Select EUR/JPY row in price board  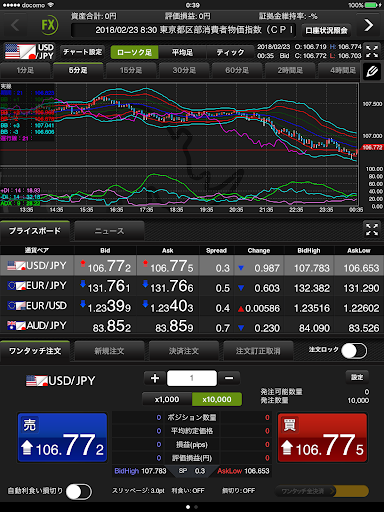point(192,286)
